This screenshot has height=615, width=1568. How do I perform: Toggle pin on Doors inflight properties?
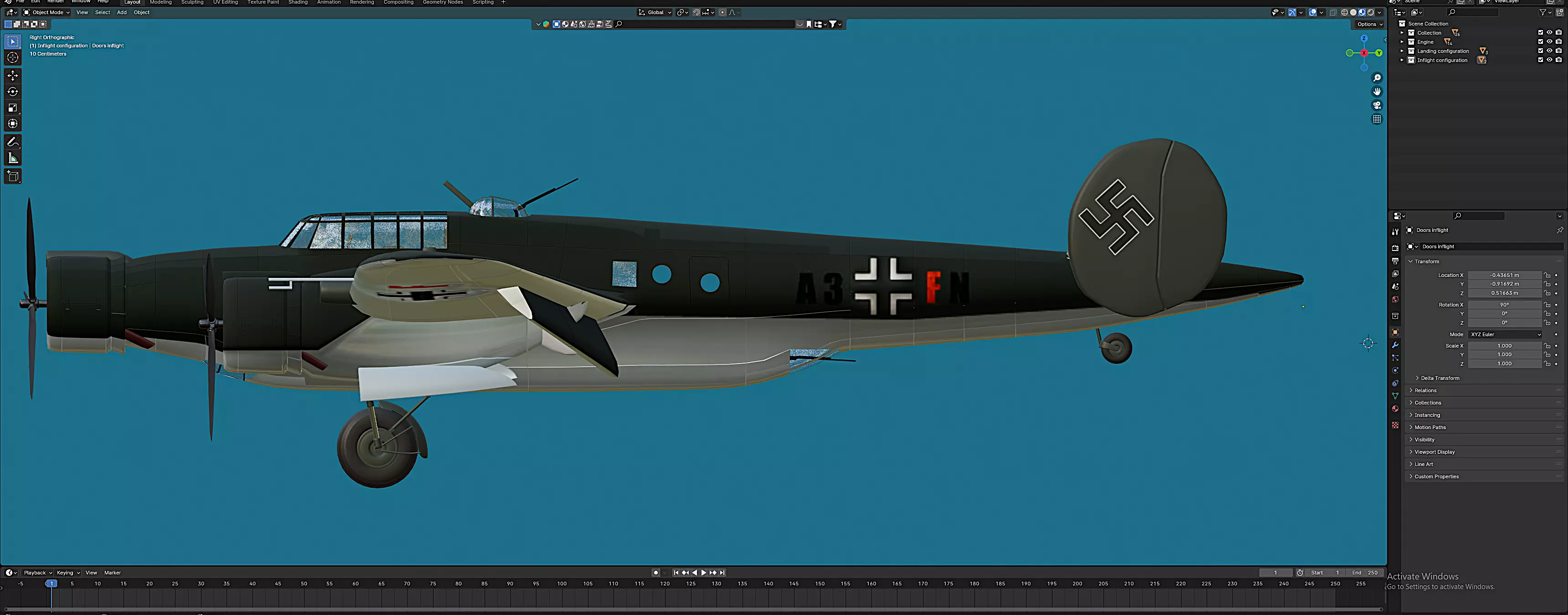1559,230
